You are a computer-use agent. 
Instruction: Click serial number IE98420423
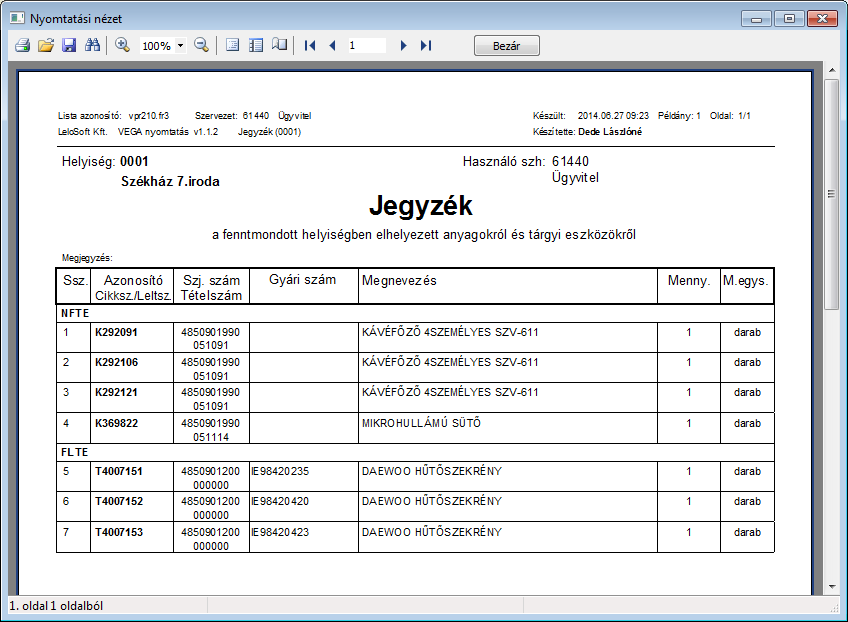pos(280,532)
